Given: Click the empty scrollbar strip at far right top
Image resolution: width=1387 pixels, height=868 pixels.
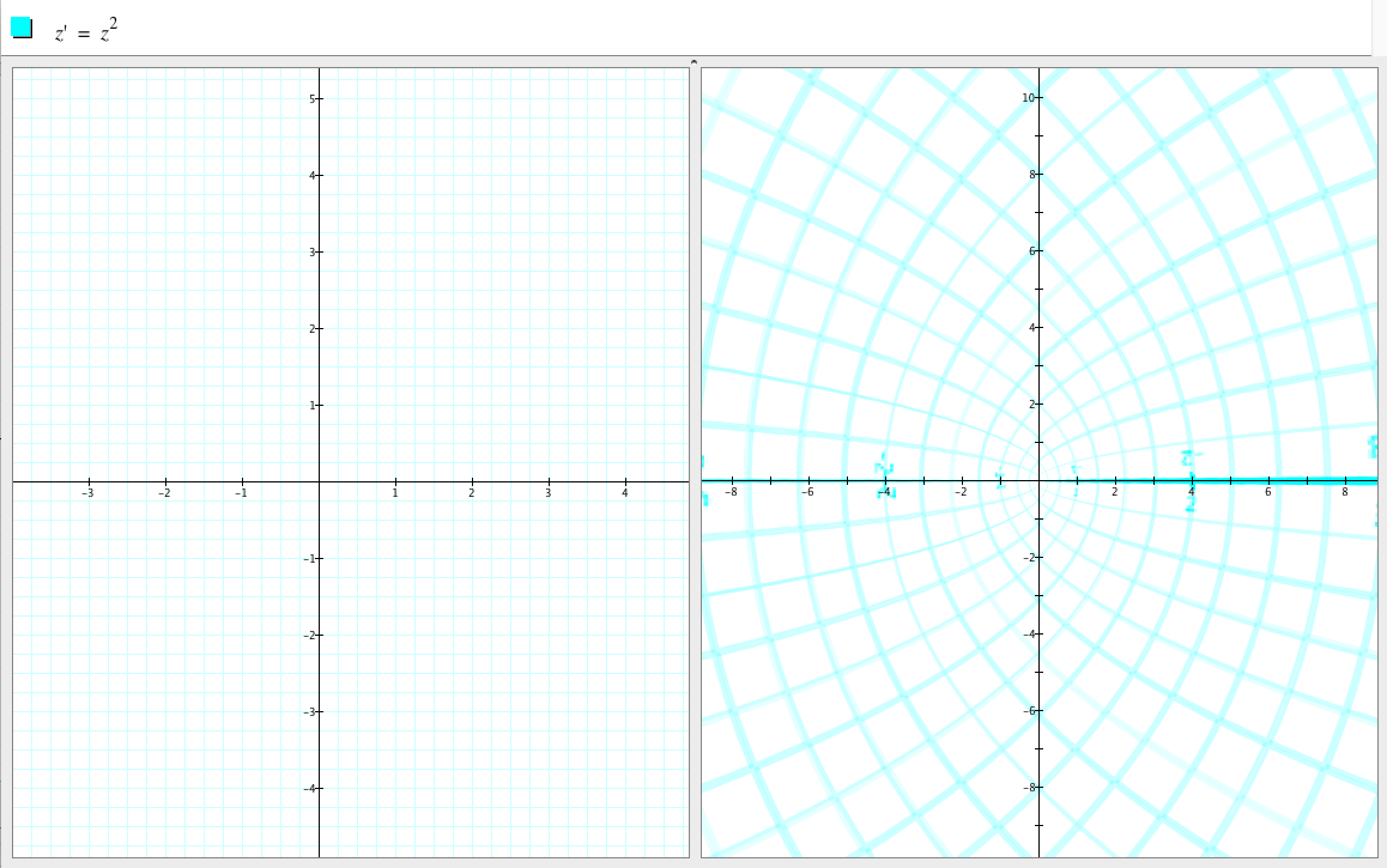Looking at the screenshot, I should [1379, 28].
